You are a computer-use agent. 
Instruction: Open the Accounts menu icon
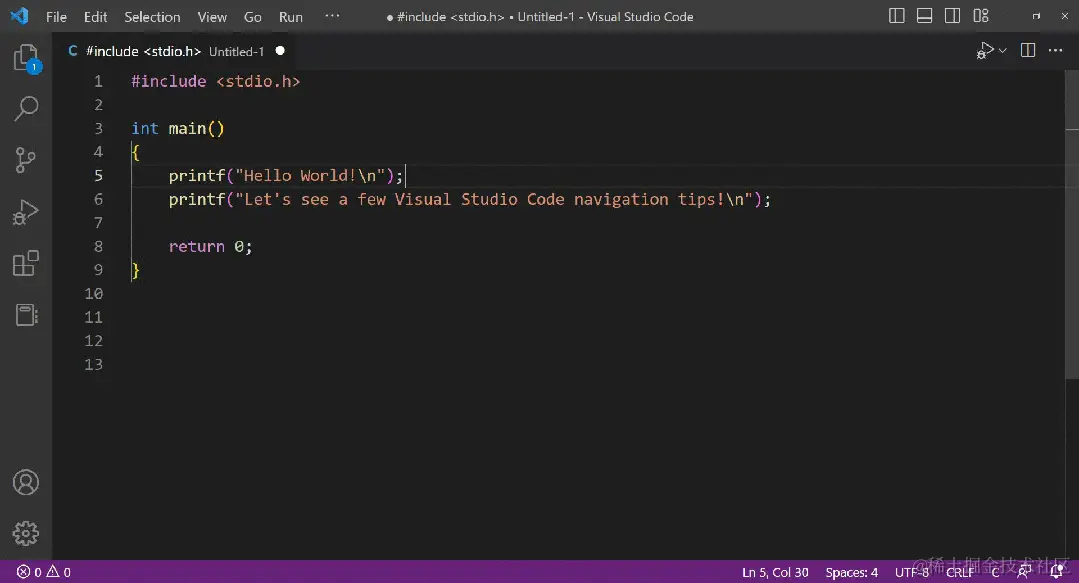(x=26, y=483)
